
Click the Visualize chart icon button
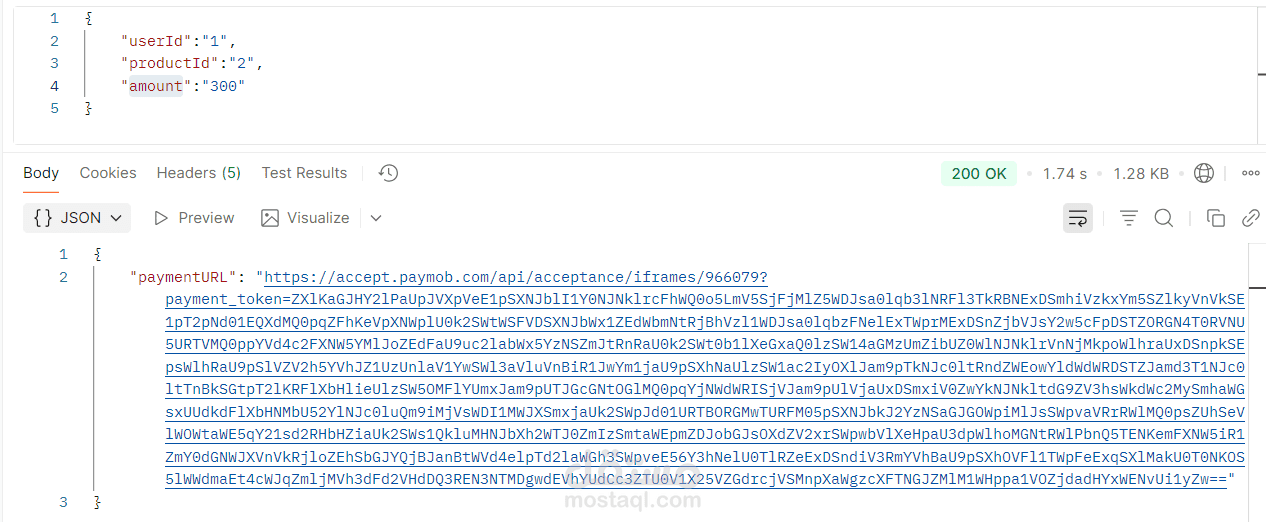click(305, 218)
